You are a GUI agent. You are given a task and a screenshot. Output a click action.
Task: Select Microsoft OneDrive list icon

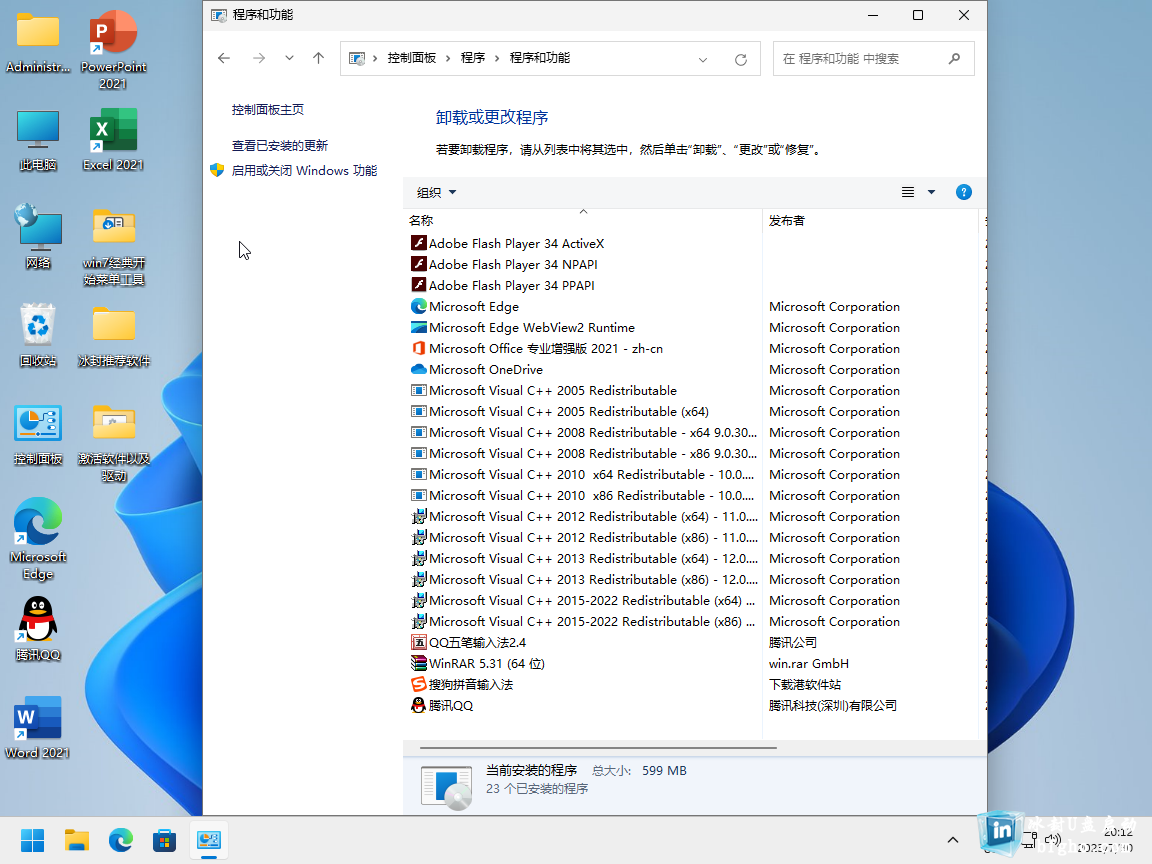pos(419,370)
